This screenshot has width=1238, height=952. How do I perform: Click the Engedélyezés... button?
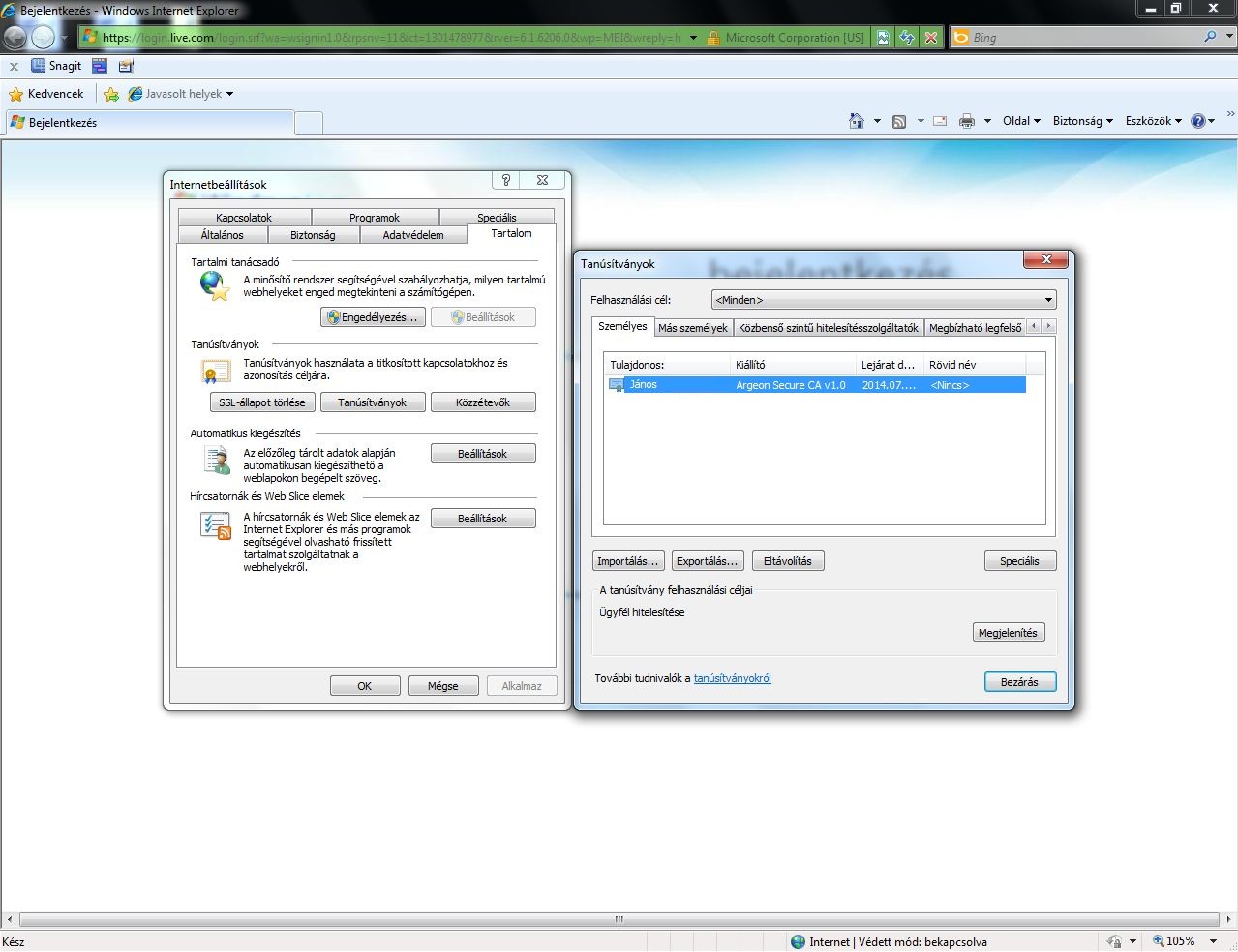(x=373, y=317)
